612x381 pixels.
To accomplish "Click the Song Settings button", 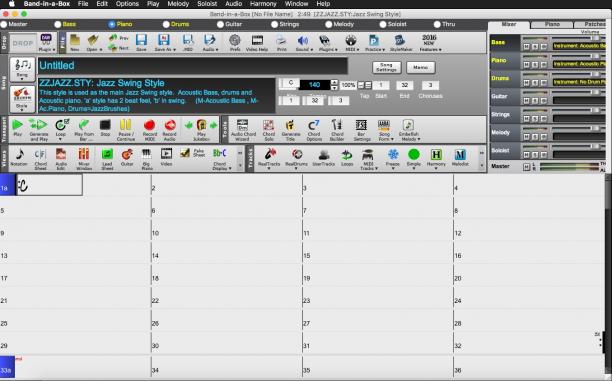I will (386, 67).
